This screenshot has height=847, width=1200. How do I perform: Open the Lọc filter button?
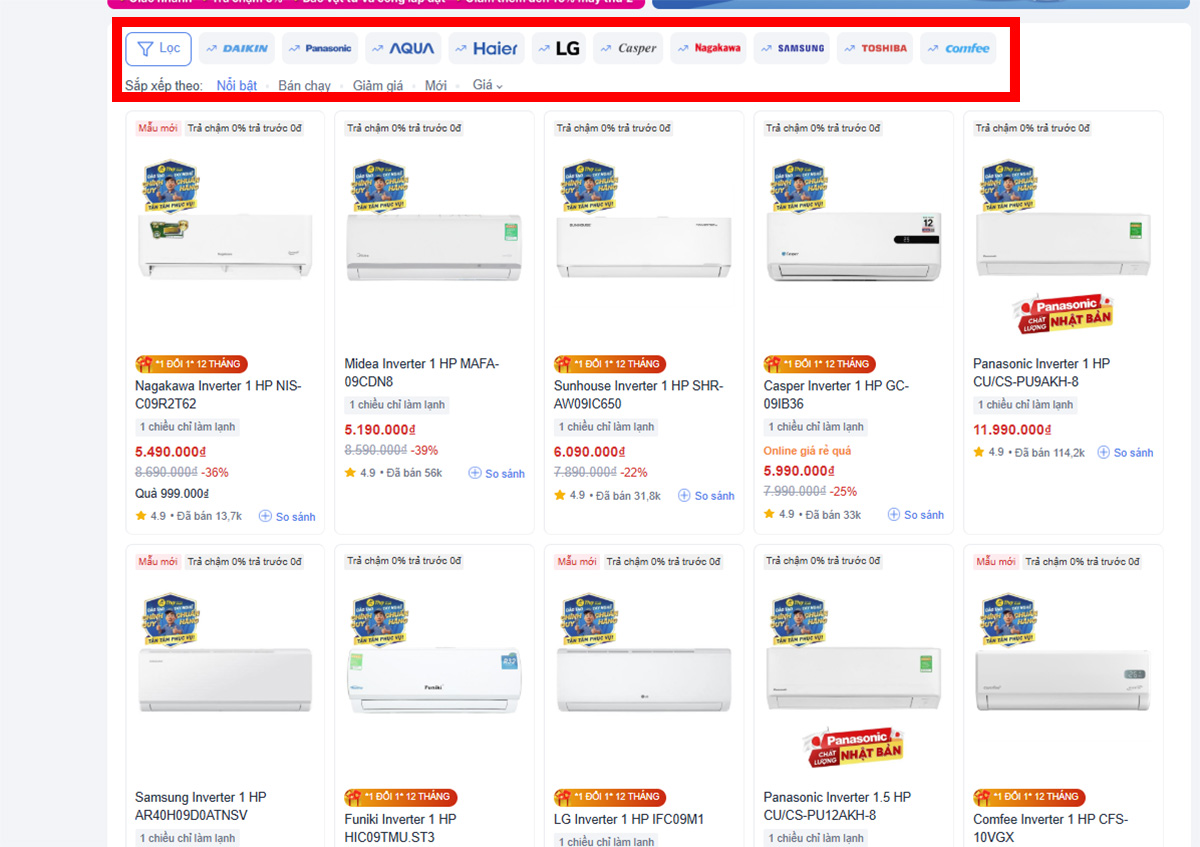[x=158, y=48]
